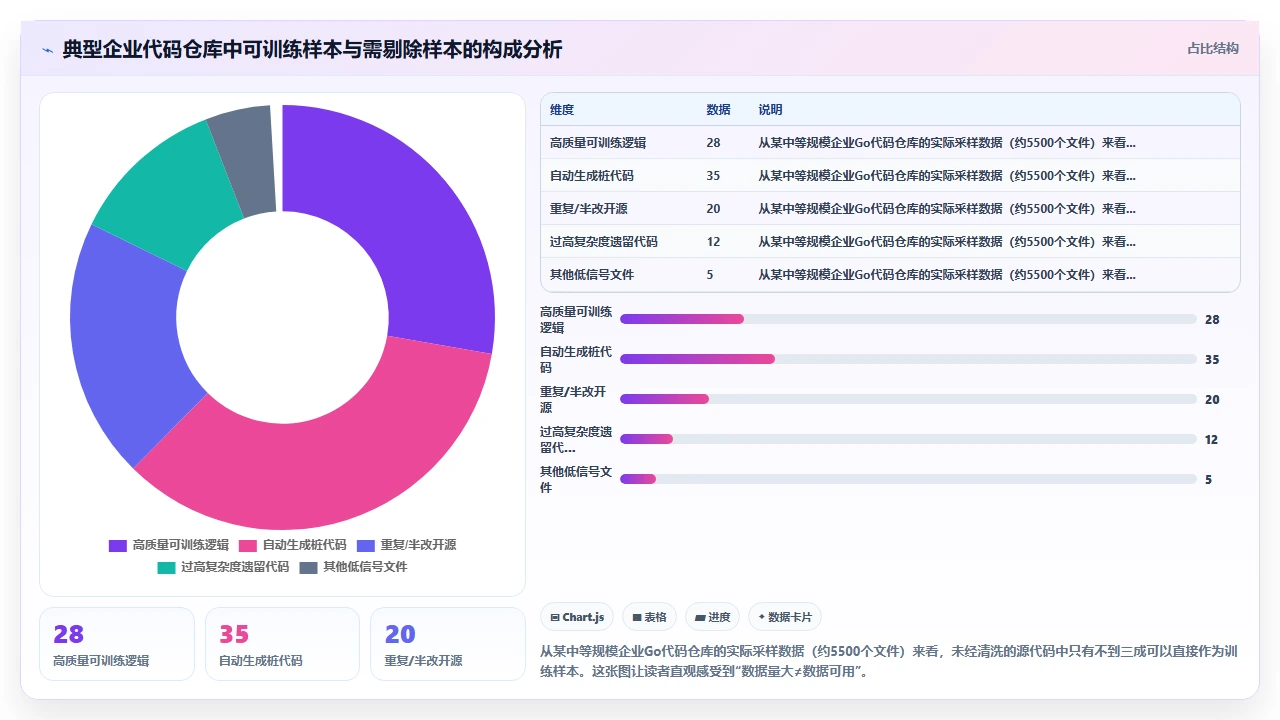Click the 维度 column header
Viewport: 1280px width, 720px height.
562,110
